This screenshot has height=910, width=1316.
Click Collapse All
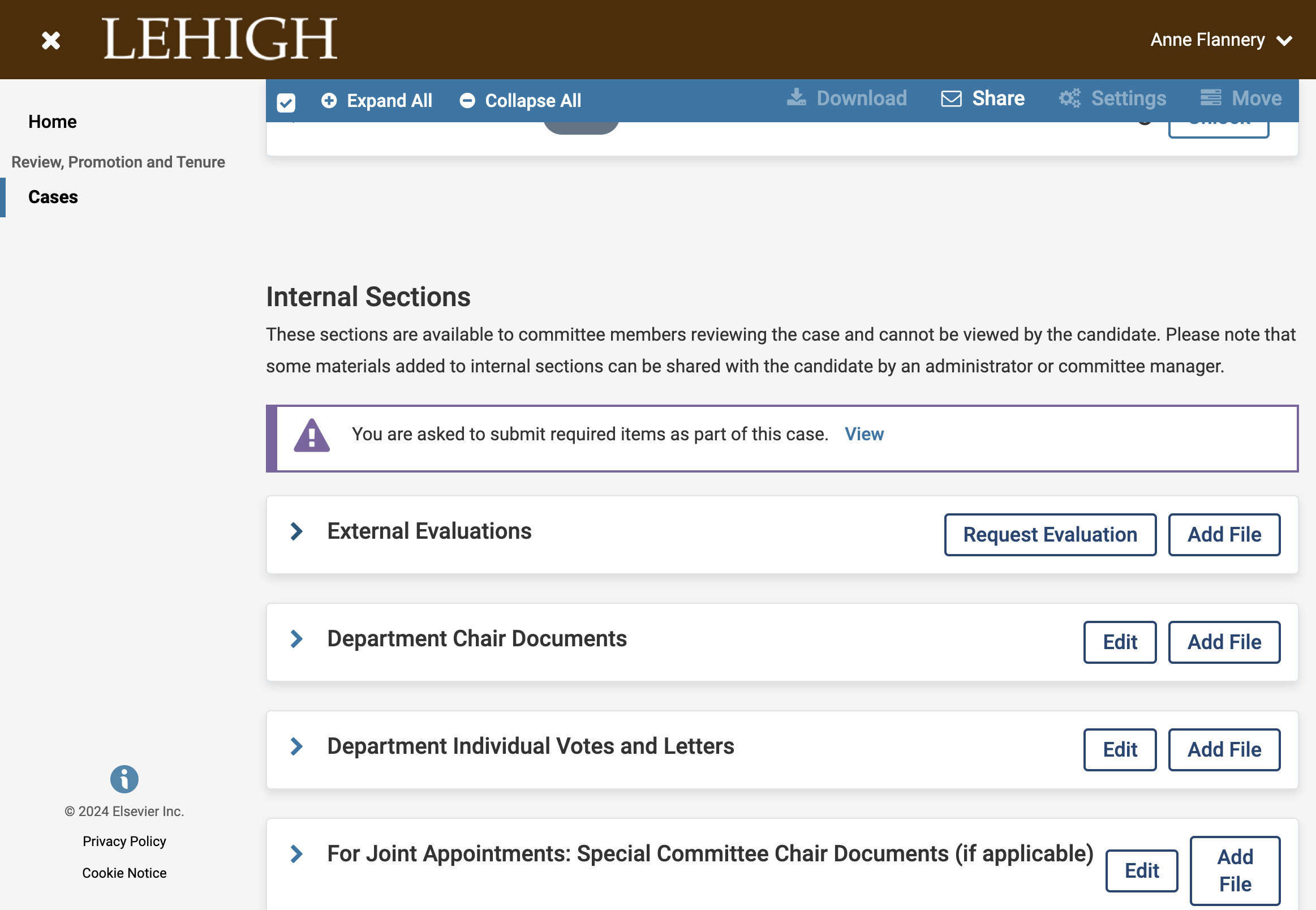point(521,100)
